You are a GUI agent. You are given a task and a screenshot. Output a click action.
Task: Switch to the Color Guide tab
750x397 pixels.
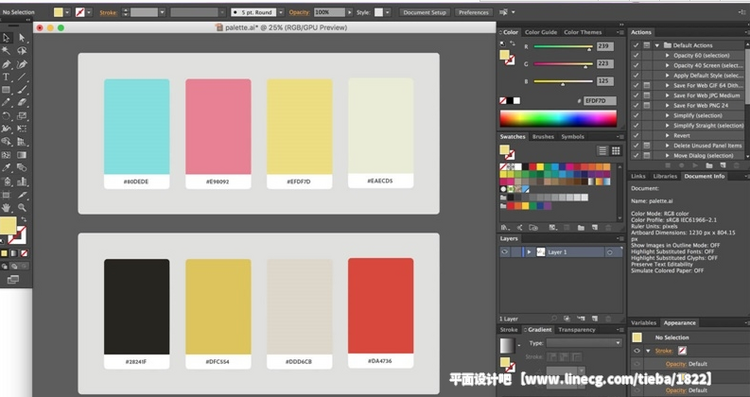540,32
